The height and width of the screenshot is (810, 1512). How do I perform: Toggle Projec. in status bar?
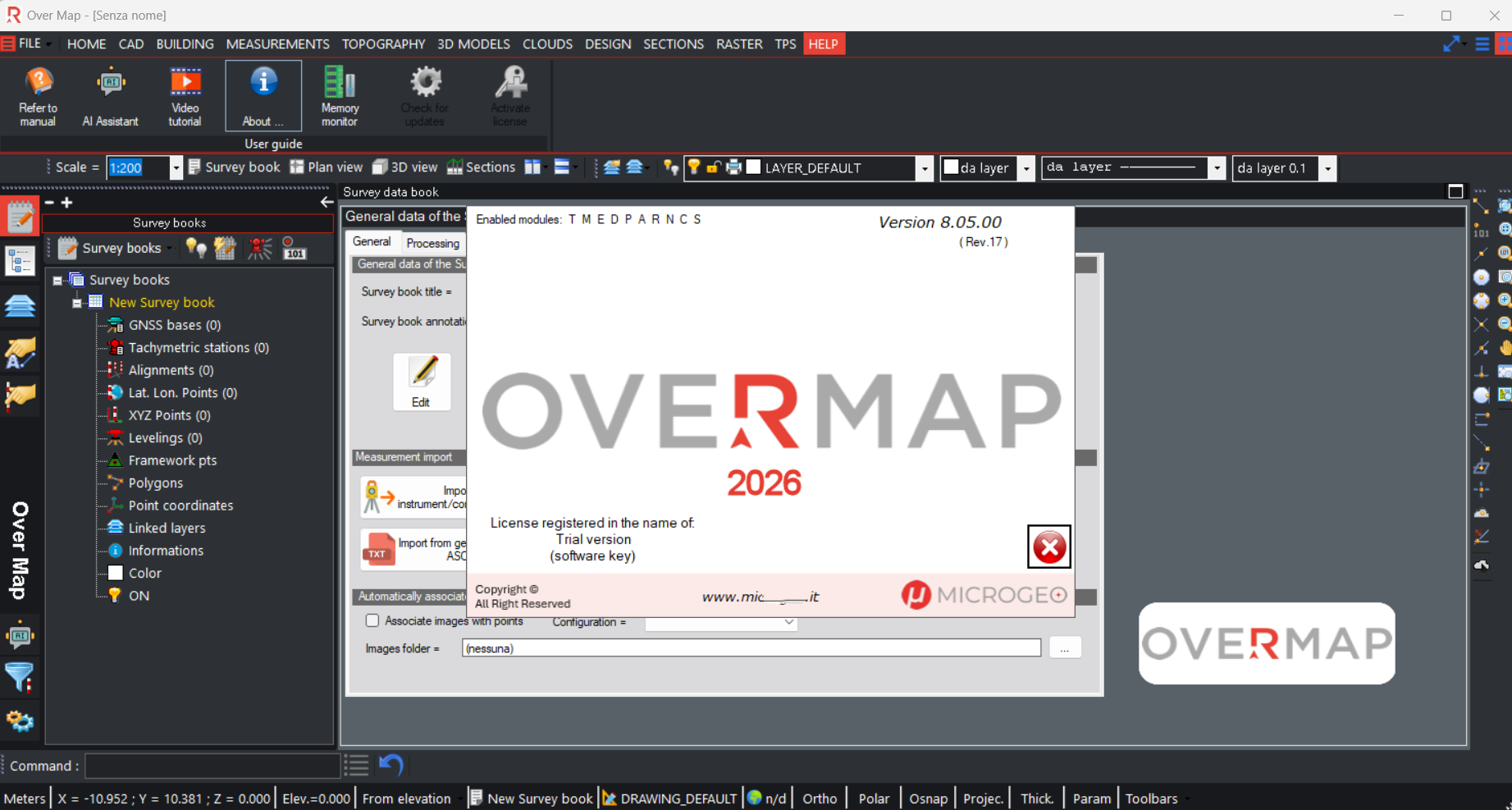983,798
